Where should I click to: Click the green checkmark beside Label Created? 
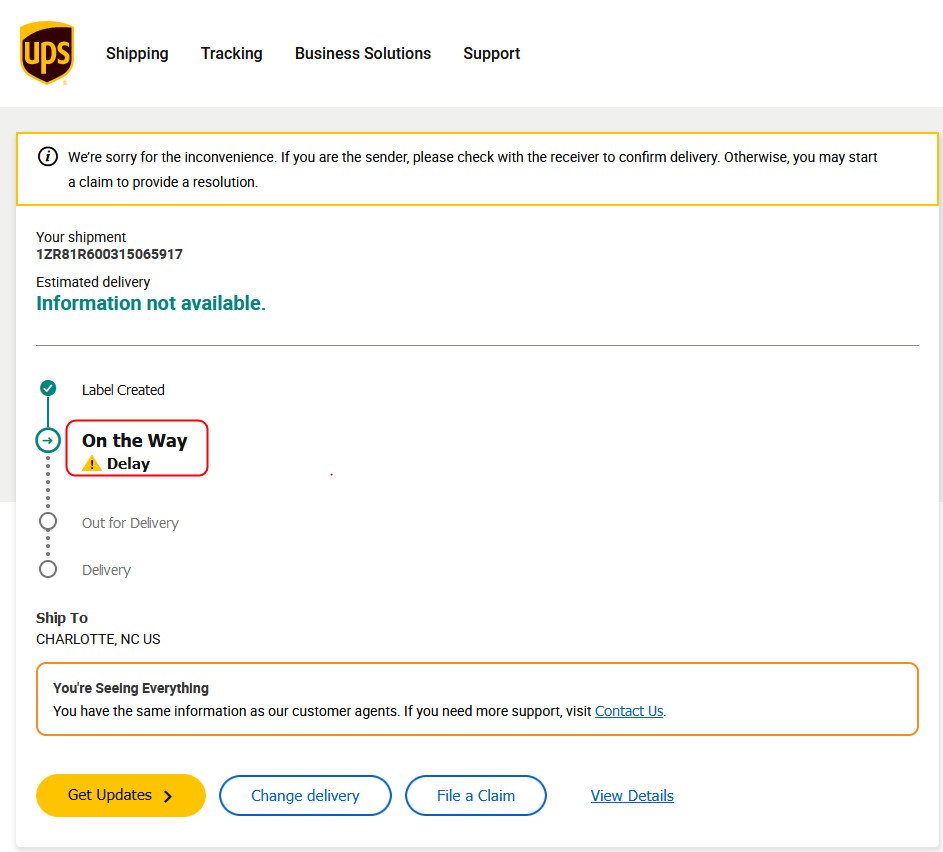(x=48, y=388)
